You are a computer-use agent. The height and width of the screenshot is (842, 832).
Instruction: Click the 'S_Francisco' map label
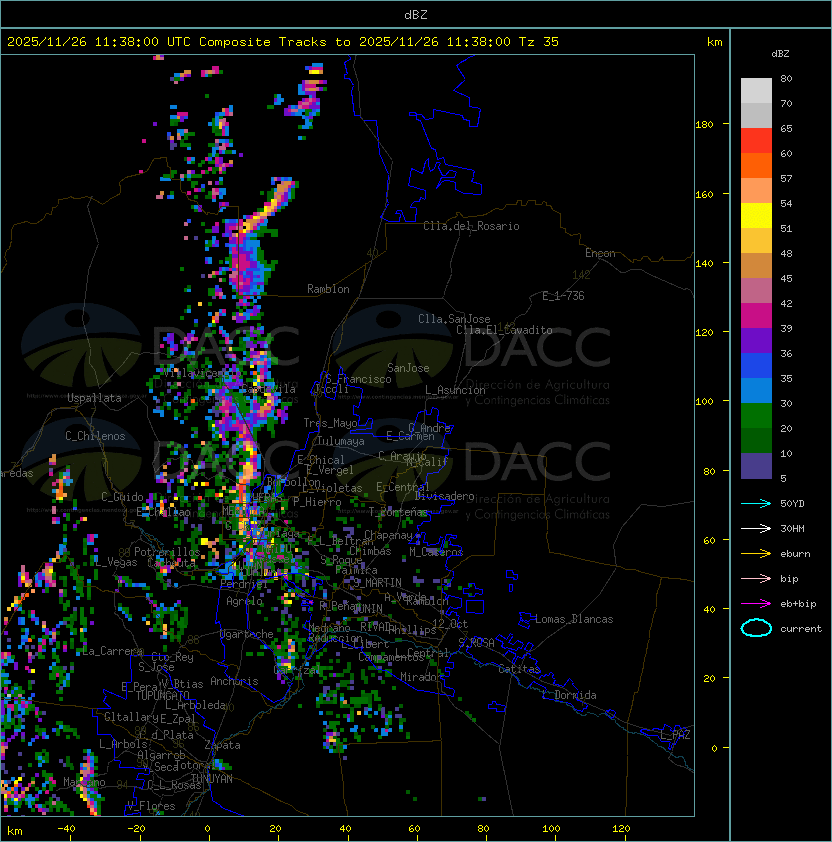(x=358, y=379)
